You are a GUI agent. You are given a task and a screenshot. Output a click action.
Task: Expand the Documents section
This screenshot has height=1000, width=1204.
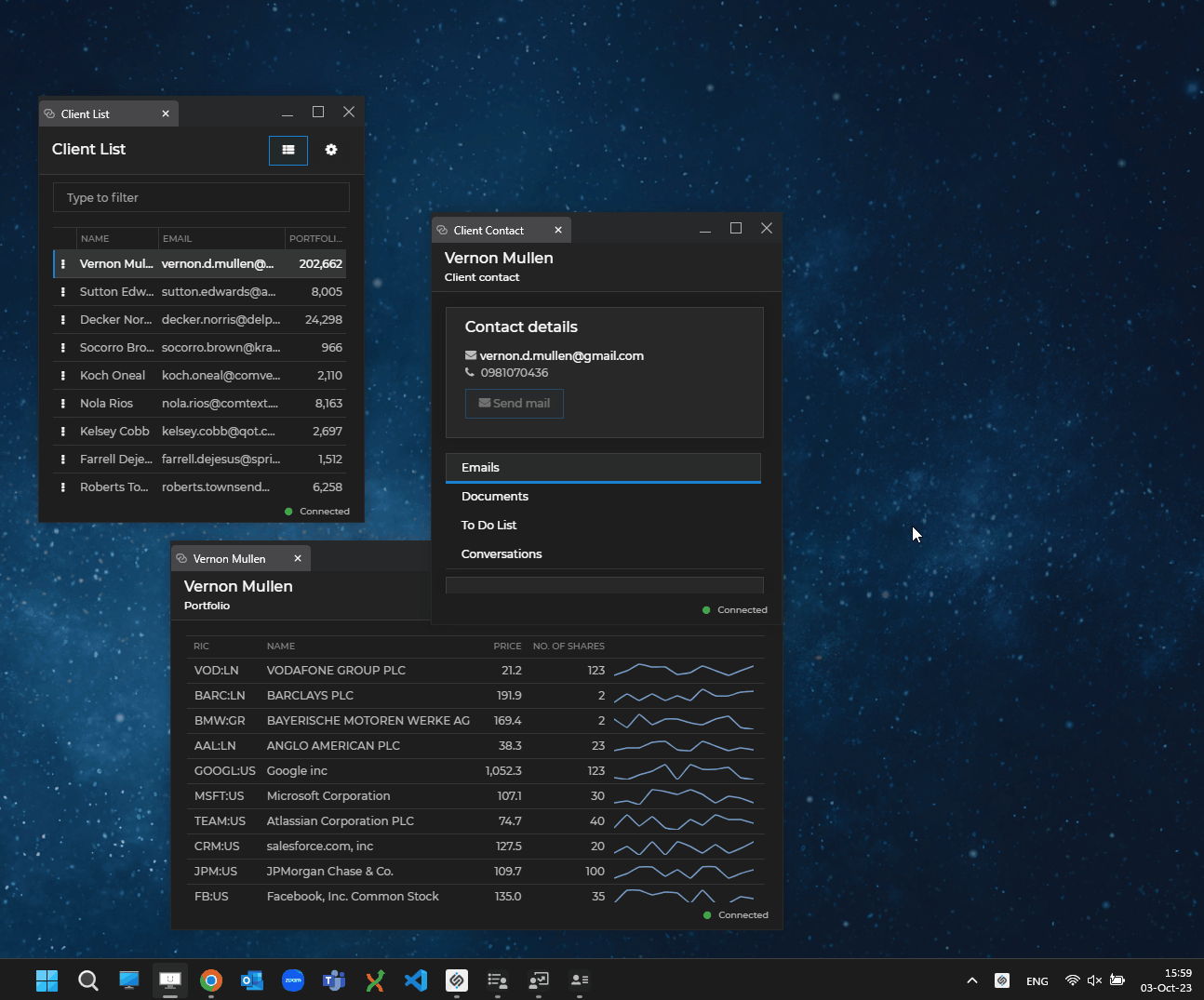pos(495,497)
